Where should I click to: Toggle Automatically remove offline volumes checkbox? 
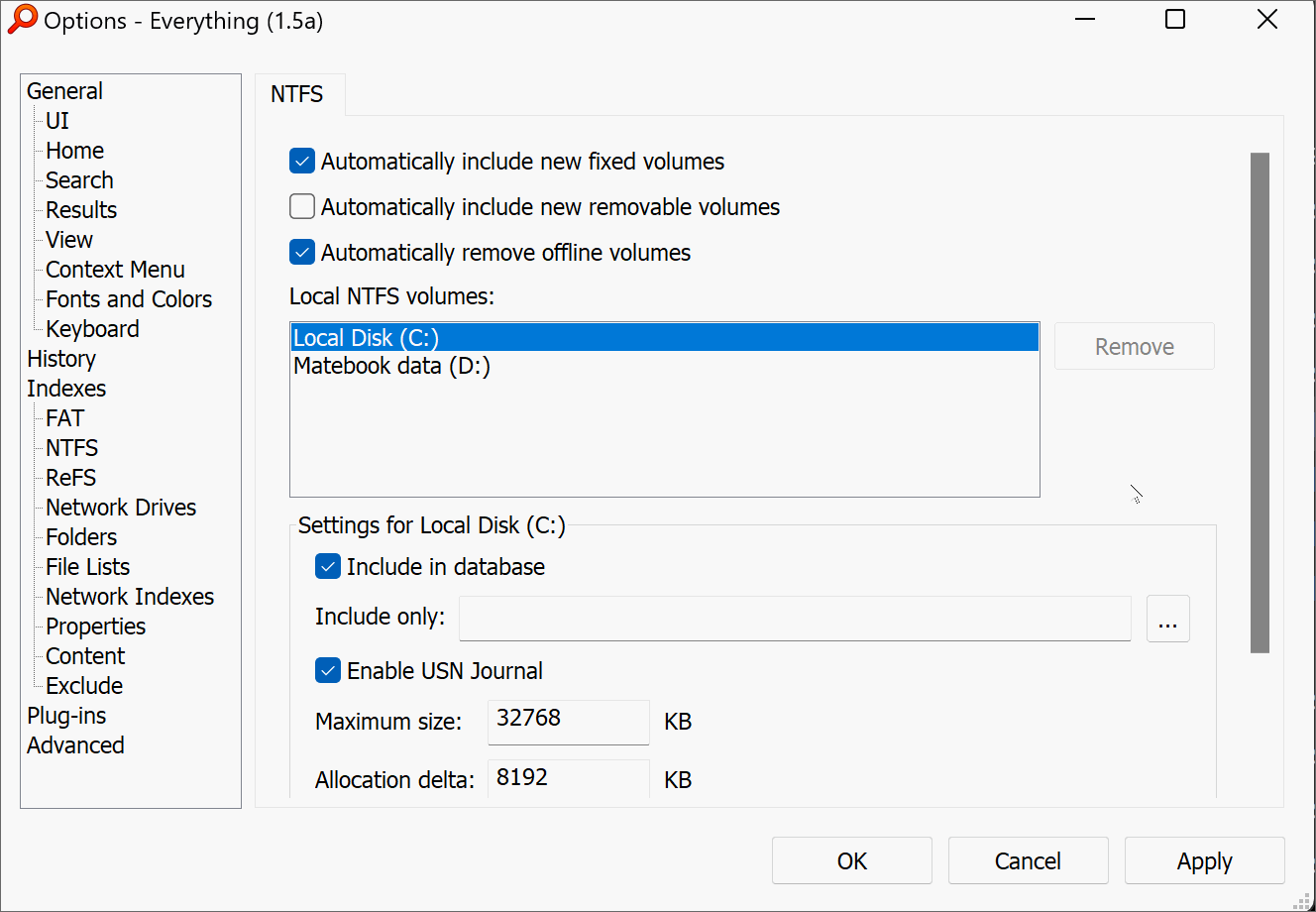(302, 252)
